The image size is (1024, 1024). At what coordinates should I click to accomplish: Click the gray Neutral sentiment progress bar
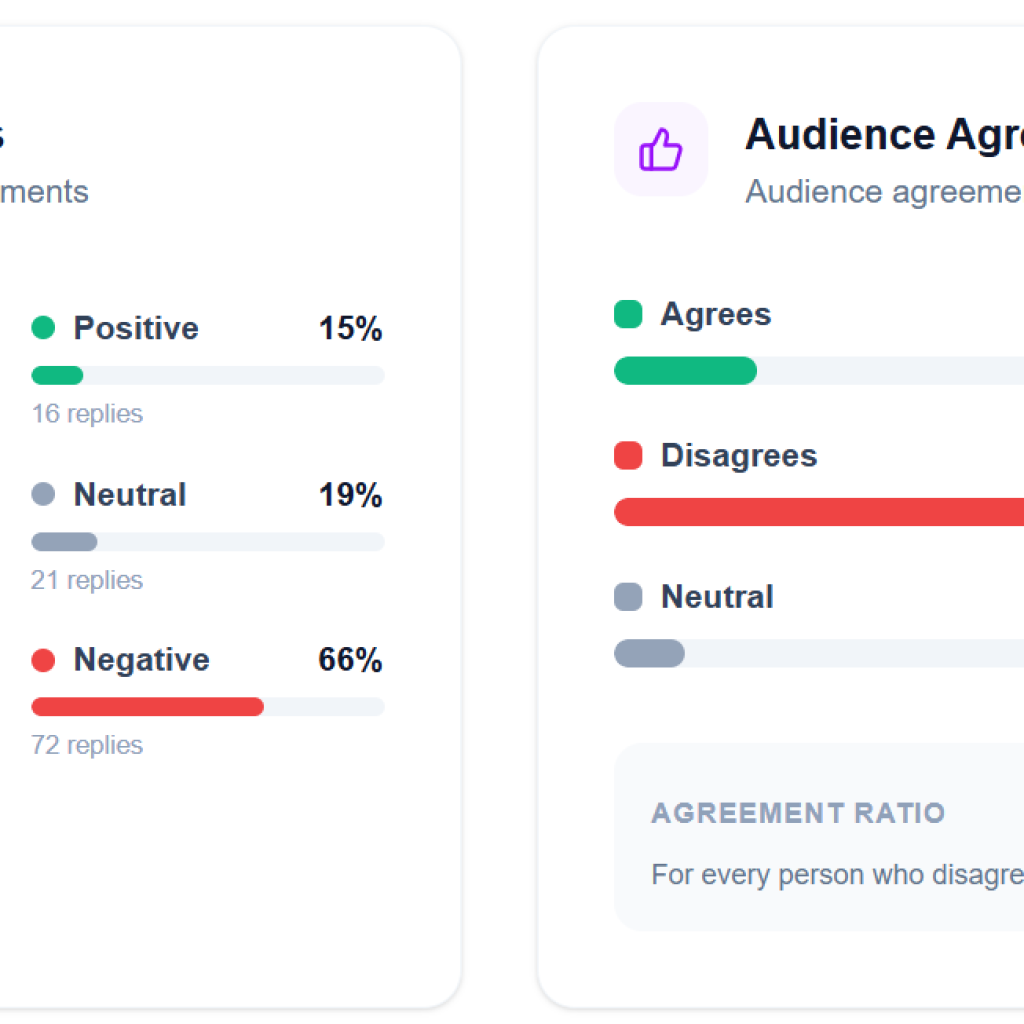208,541
